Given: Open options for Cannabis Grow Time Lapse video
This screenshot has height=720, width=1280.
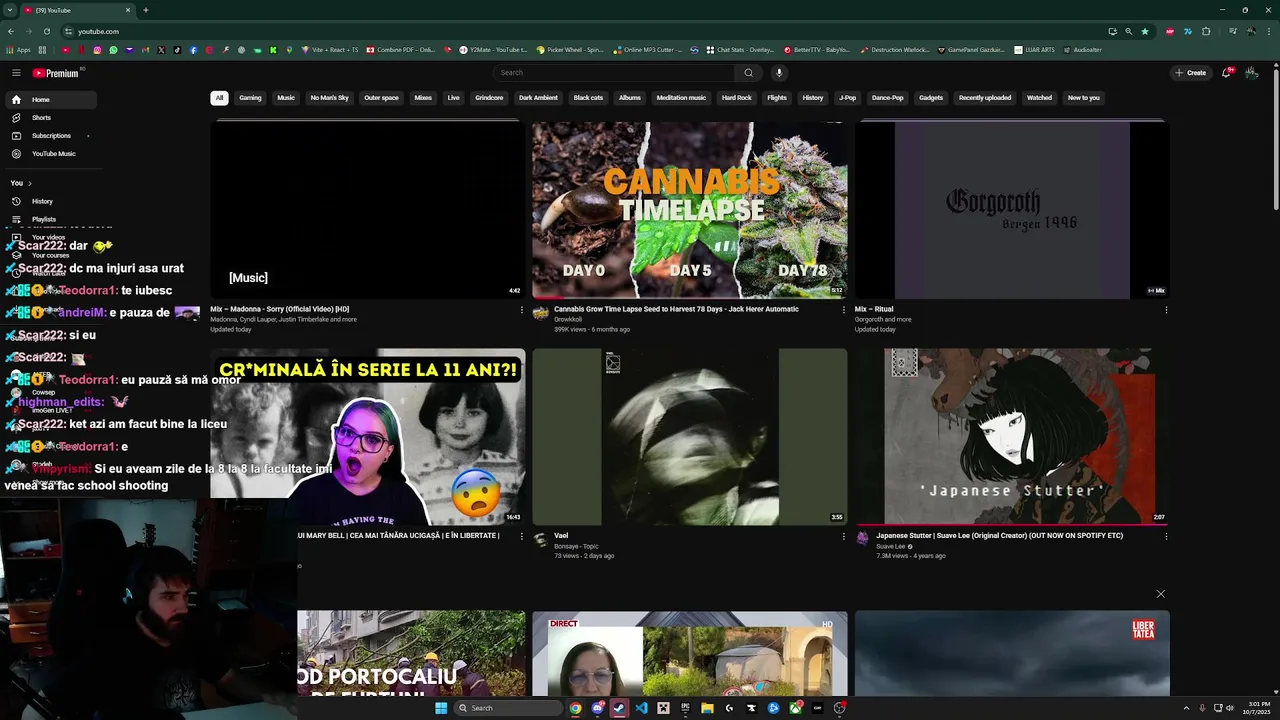Looking at the screenshot, I should [843, 310].
